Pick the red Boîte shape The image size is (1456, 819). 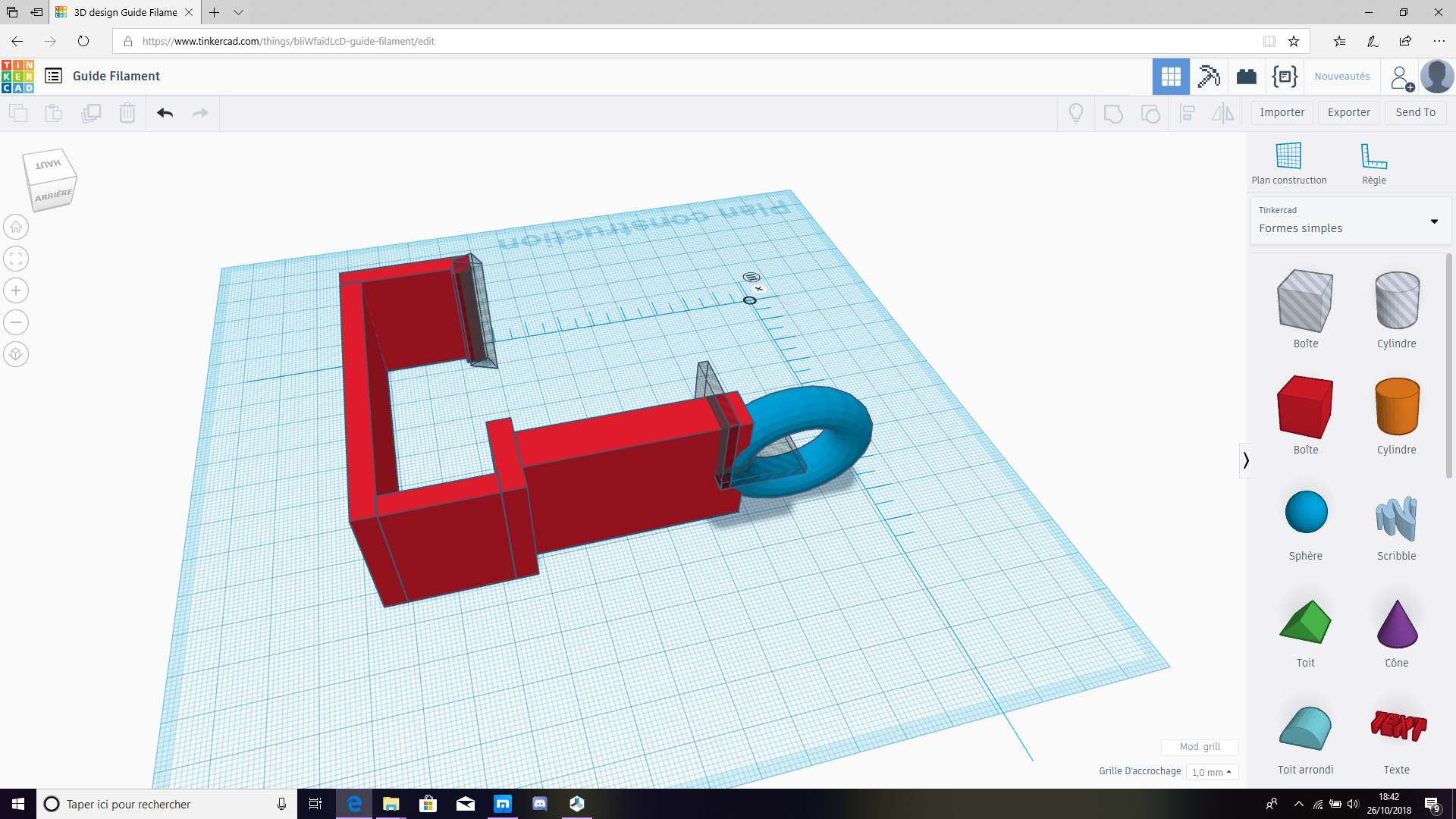click(x=1304, y=408)
